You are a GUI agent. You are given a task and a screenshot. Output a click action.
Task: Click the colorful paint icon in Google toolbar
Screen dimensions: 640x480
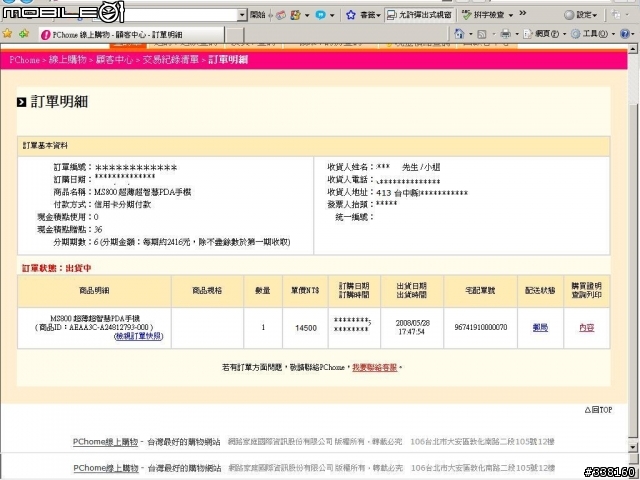point(296,16)
